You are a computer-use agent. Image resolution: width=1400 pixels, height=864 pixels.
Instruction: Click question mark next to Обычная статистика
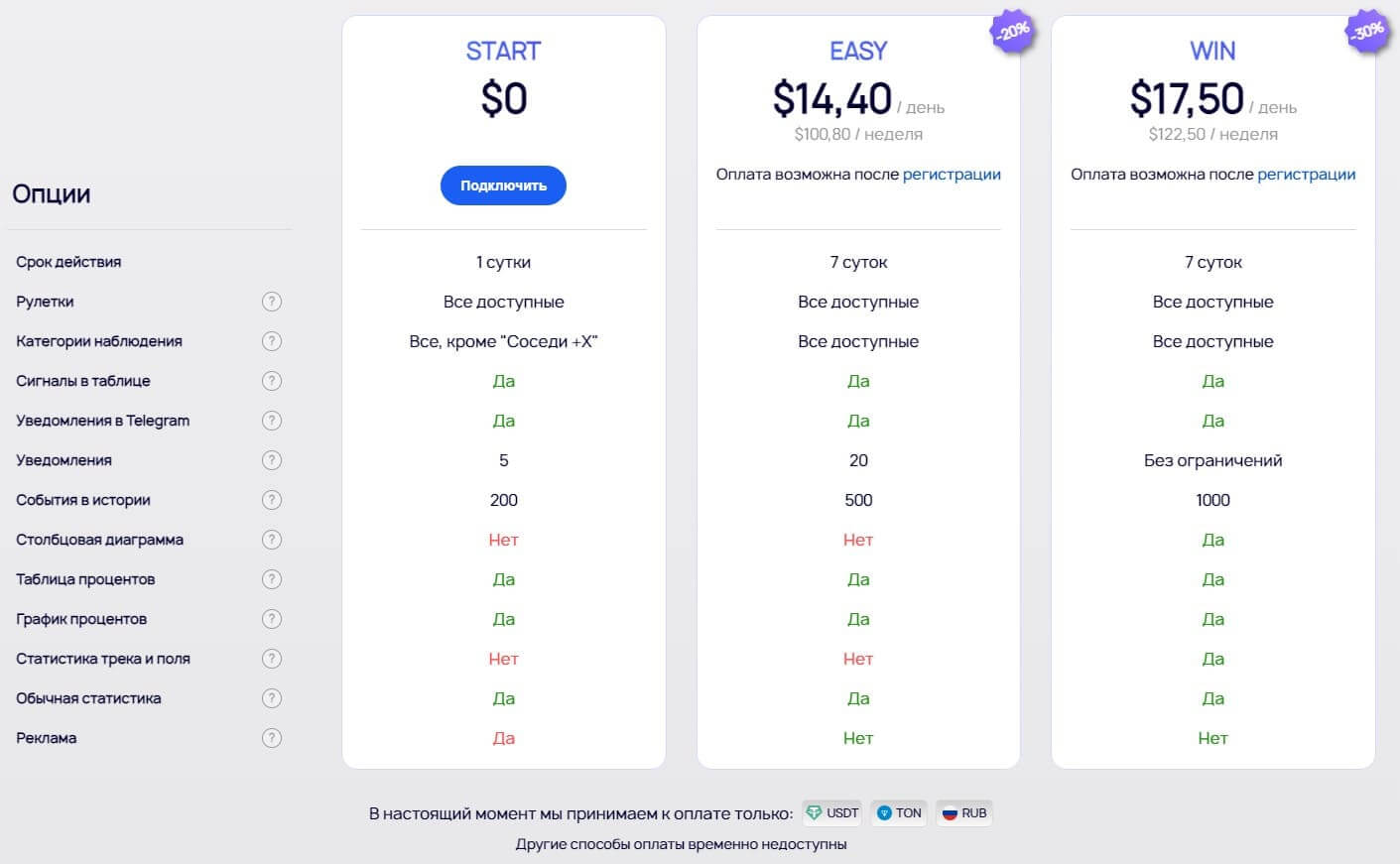click(x=272, y=698)
